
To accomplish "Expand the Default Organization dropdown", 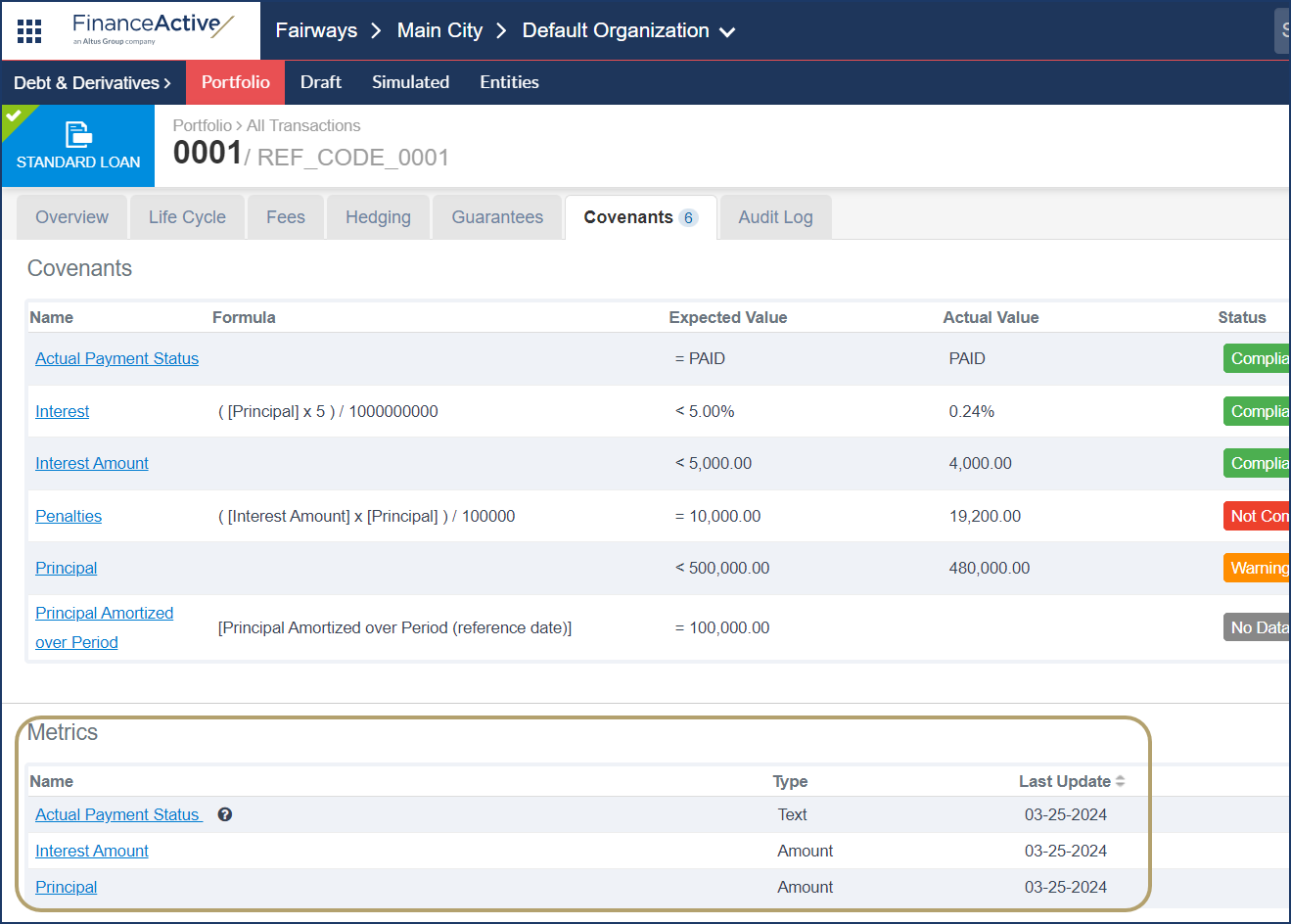I will coord(727,31).
